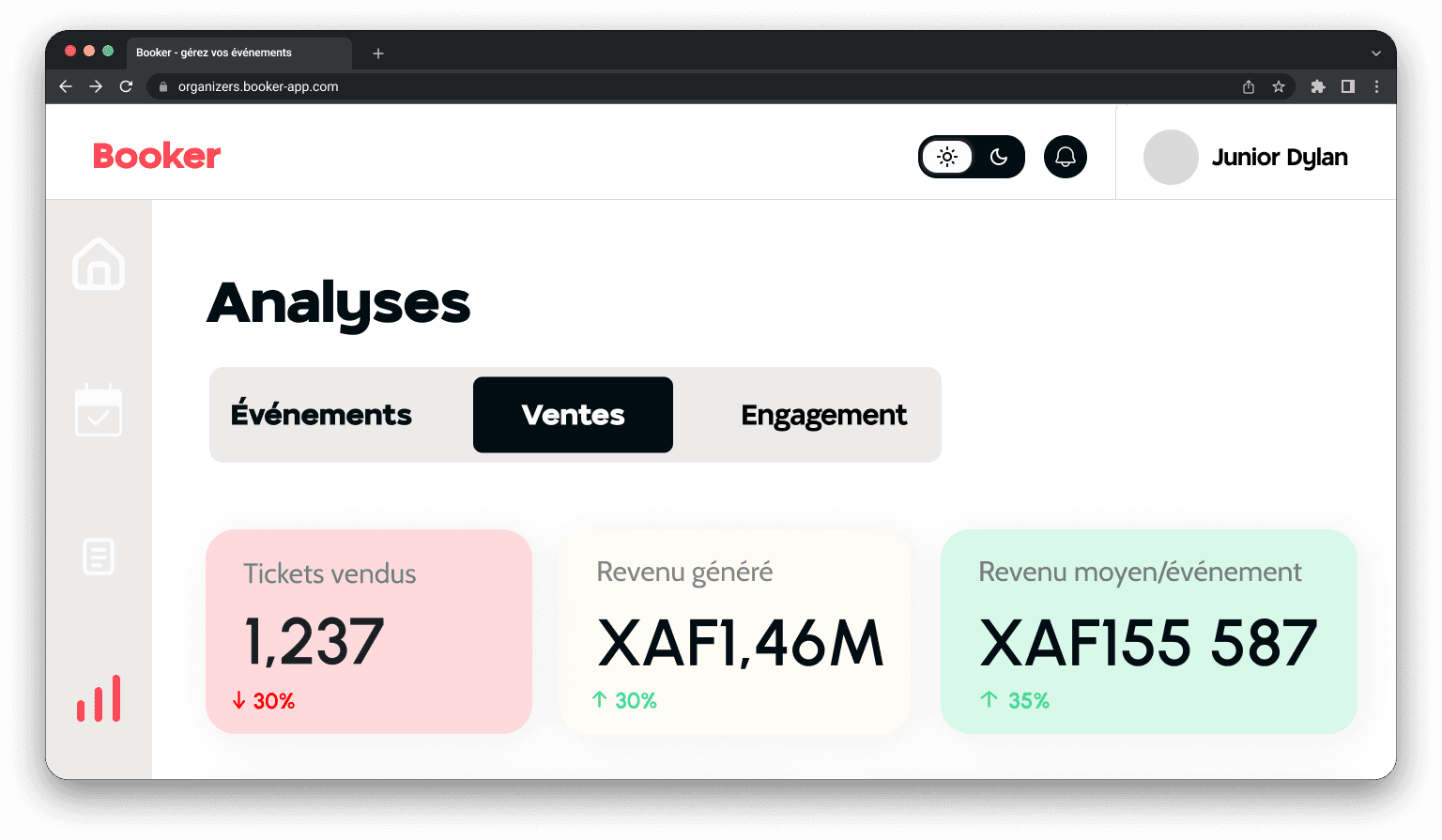The width and height of the screenshot is (1442, 840).
Task: Open the calendar events sidebar icon
Action: pos(99,410)
